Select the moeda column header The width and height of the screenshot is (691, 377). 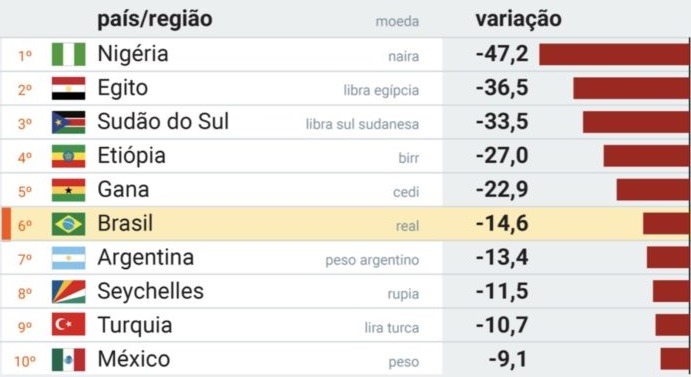pyautogui.click(x=397, y=21)
